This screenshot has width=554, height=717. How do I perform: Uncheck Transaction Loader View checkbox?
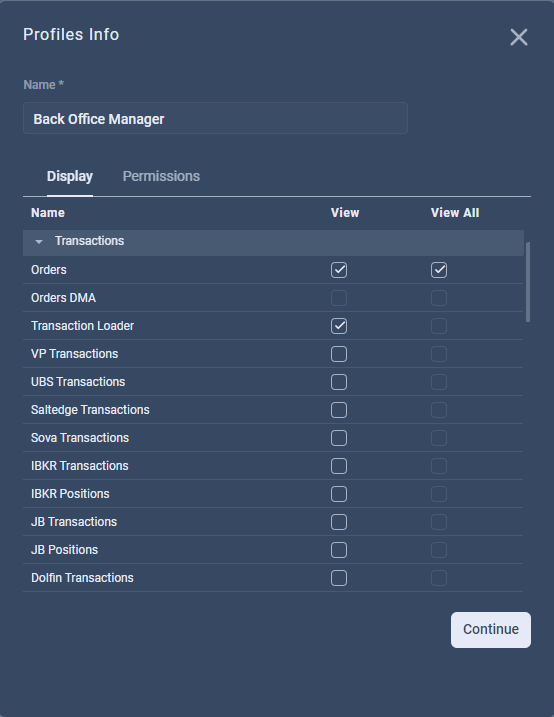[339, 326]
